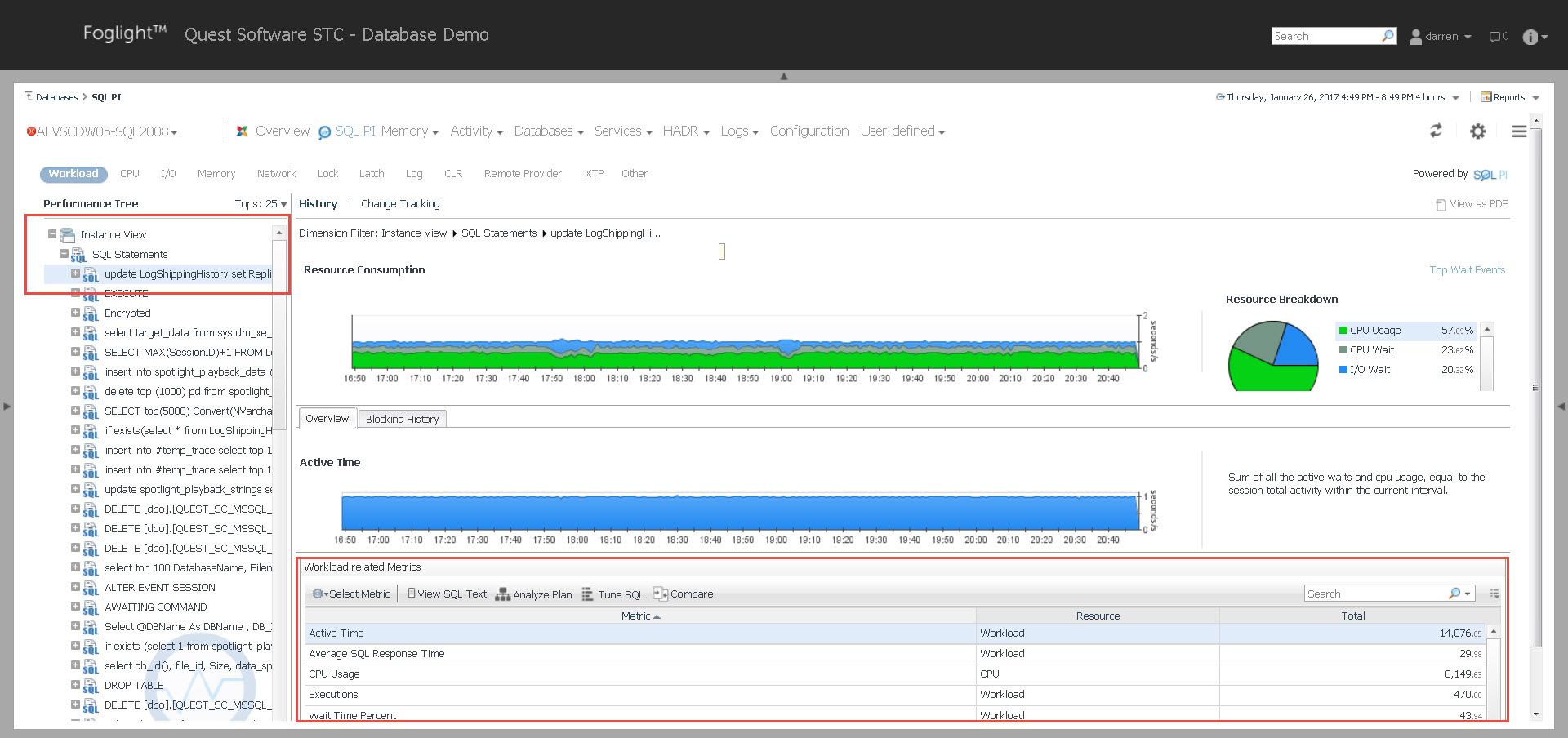Click the Compare button
Screen dimensions: 1568x738
pyautogui.click(x=684, y=594)
